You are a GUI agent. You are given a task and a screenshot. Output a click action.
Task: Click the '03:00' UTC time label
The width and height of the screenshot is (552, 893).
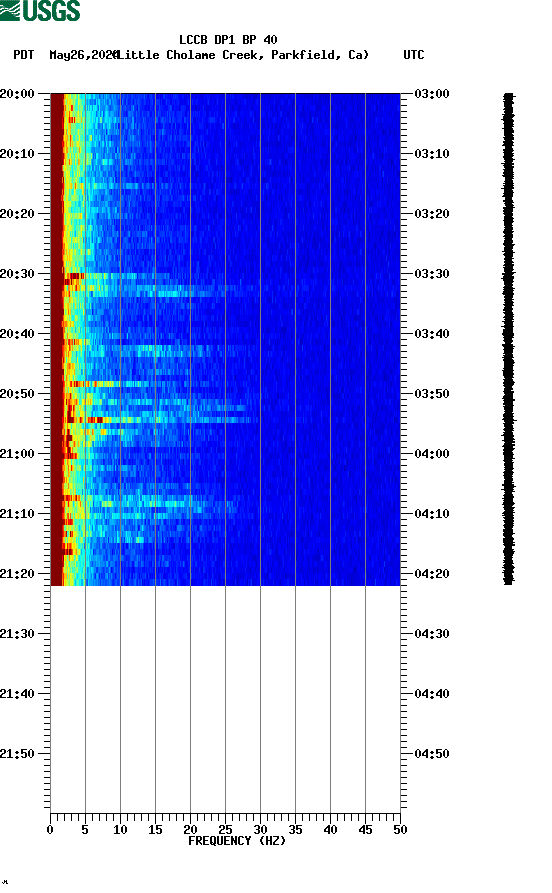(x=432, y=93)
